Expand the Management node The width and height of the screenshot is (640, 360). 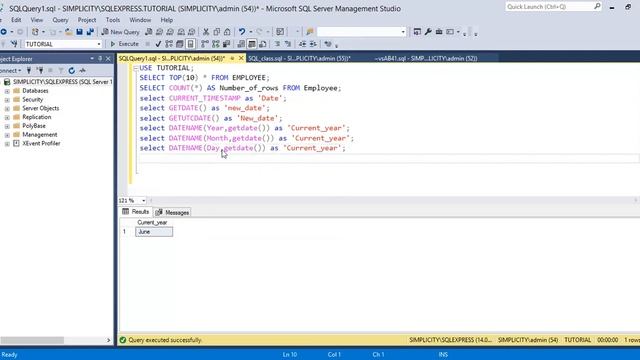click(7, 135)
